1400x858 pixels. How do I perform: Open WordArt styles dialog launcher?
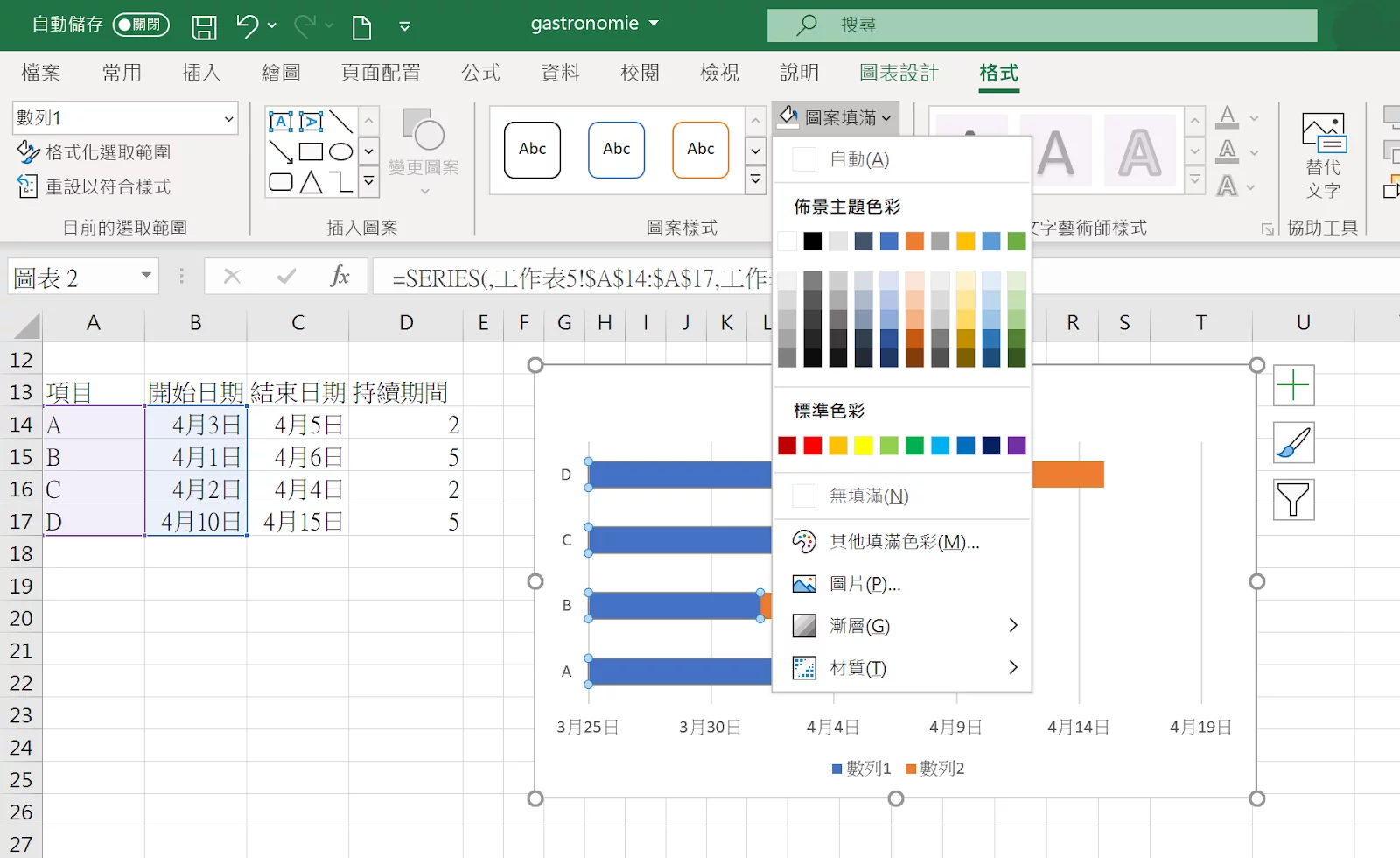point(1267,229)
